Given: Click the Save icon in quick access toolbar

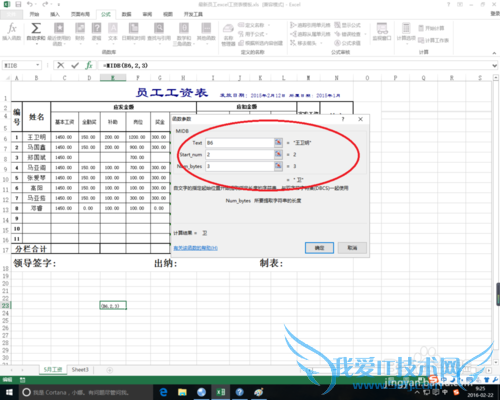Looking at the screenshot, I should point(18,4).
